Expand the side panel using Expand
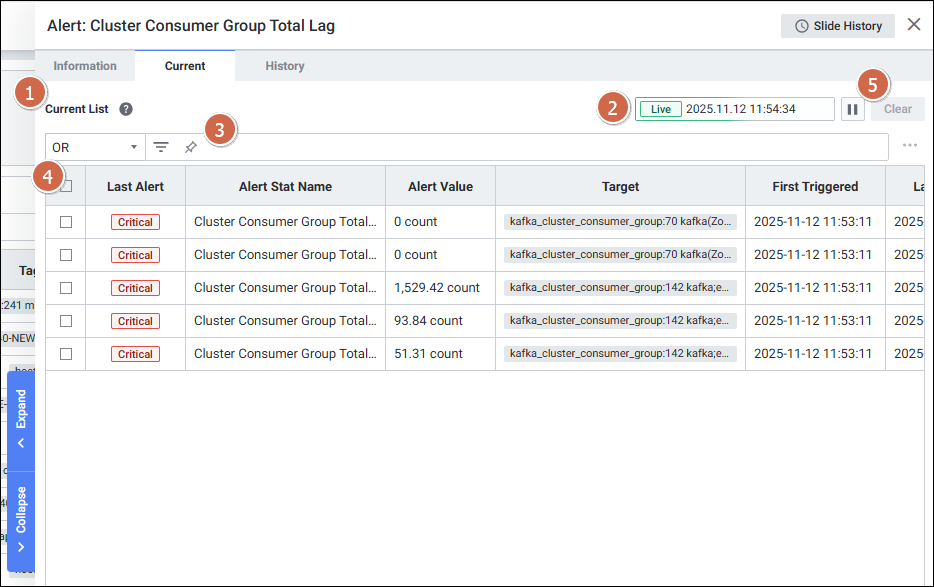Image resolution: width=934 pixels, height=587 pixels. coord(21,420)
